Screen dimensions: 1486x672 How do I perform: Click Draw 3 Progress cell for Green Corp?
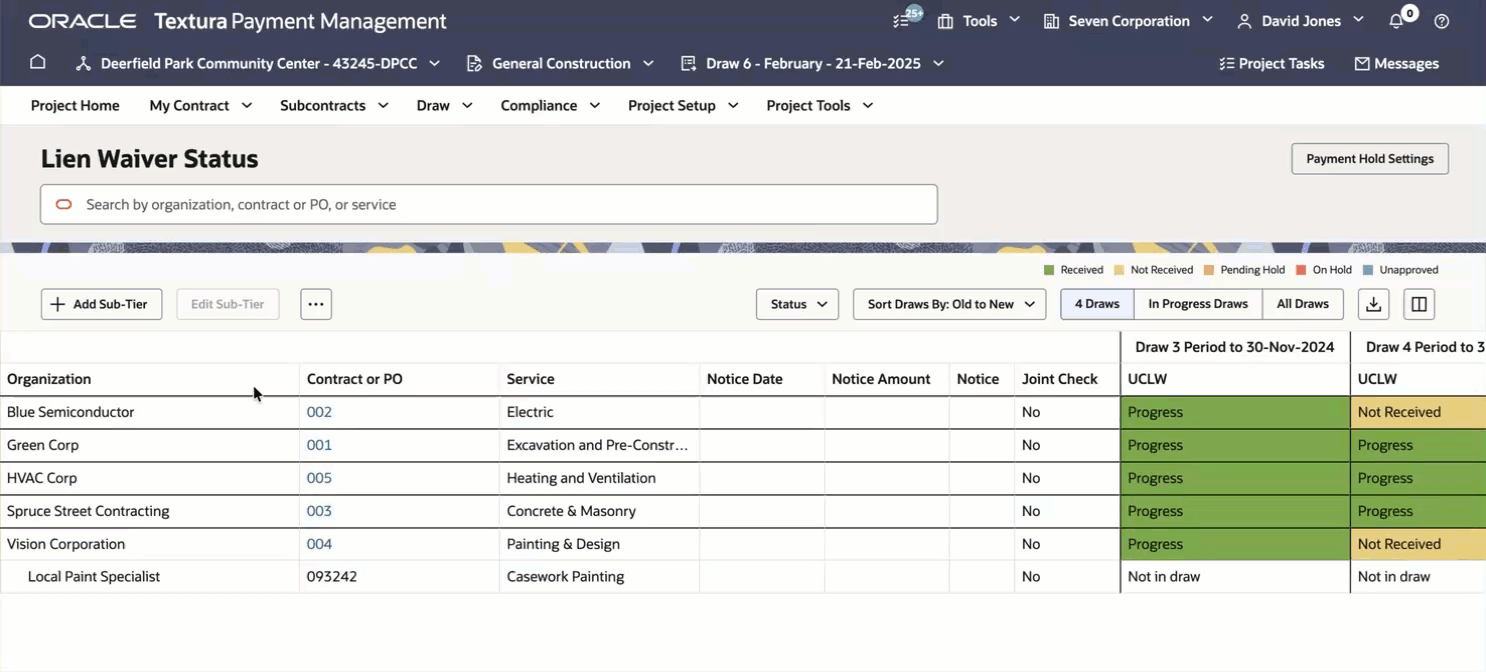click(1235, 445)
